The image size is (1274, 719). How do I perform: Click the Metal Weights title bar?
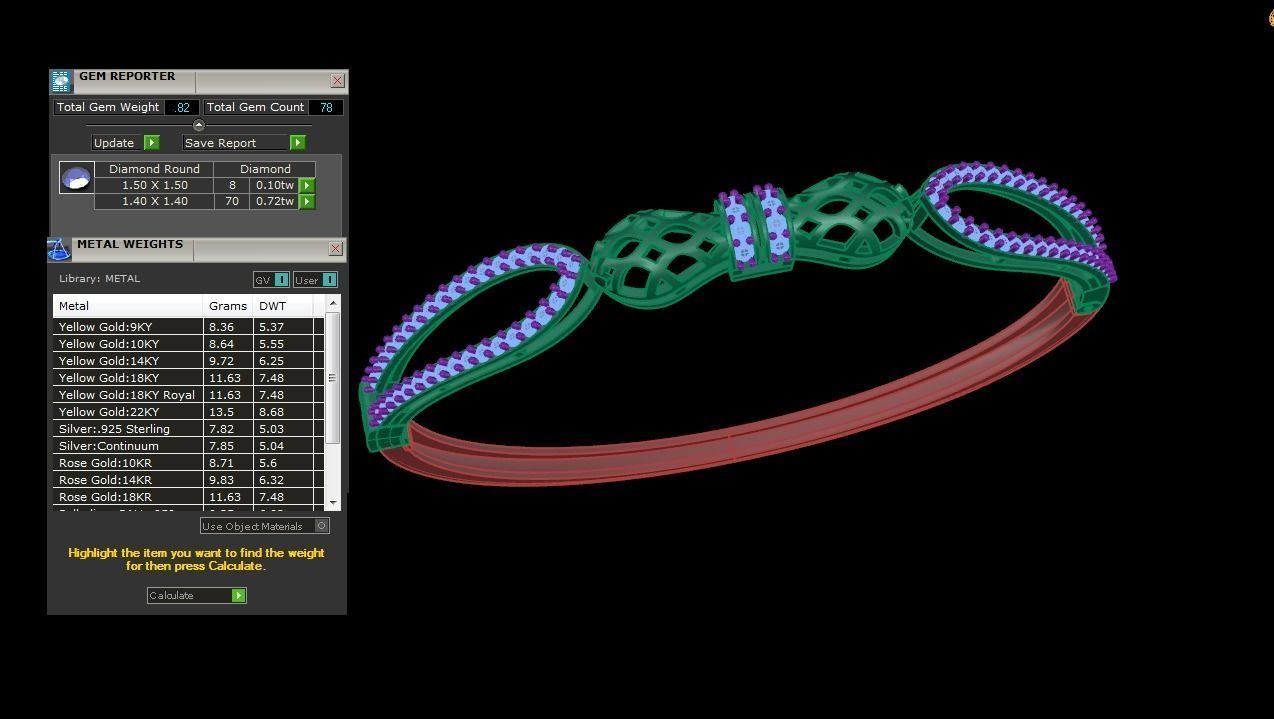click(199, 248)
